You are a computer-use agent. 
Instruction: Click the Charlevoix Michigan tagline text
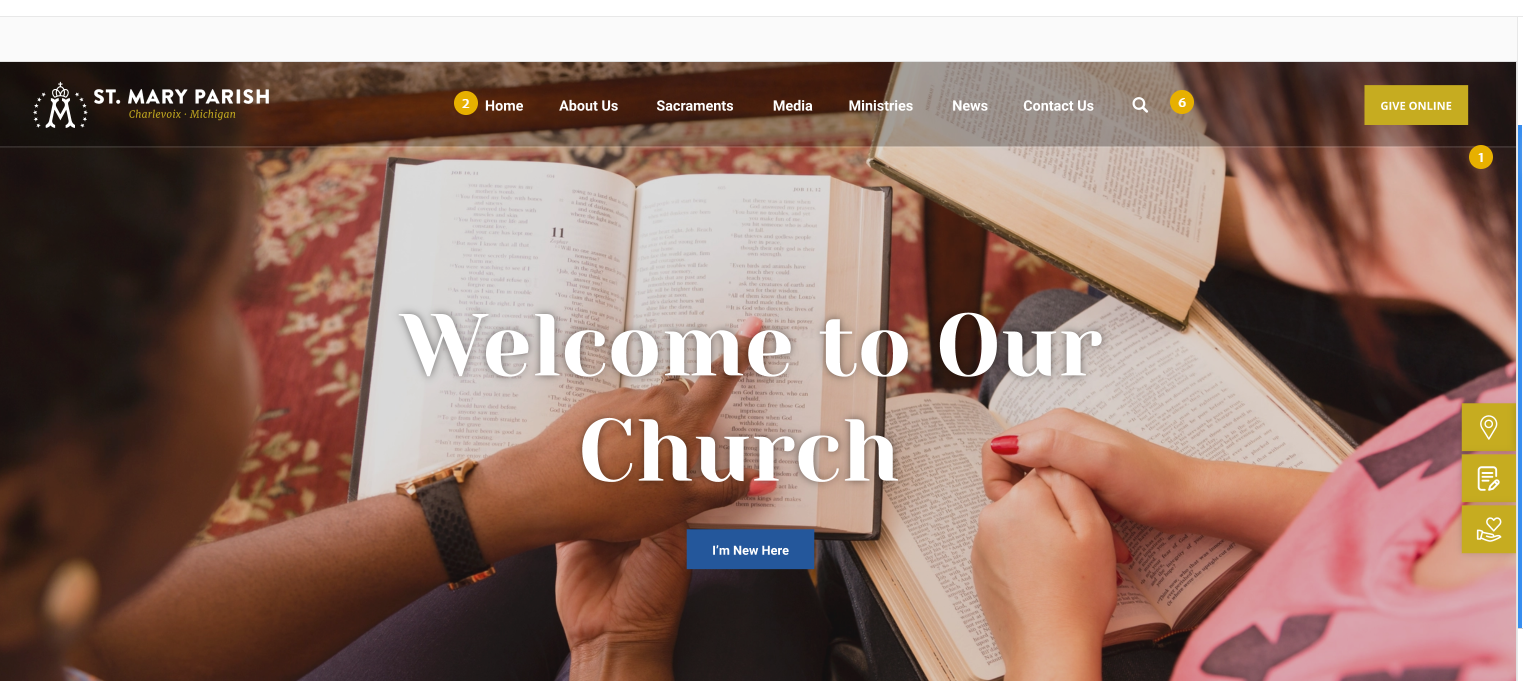pos(182,114)
